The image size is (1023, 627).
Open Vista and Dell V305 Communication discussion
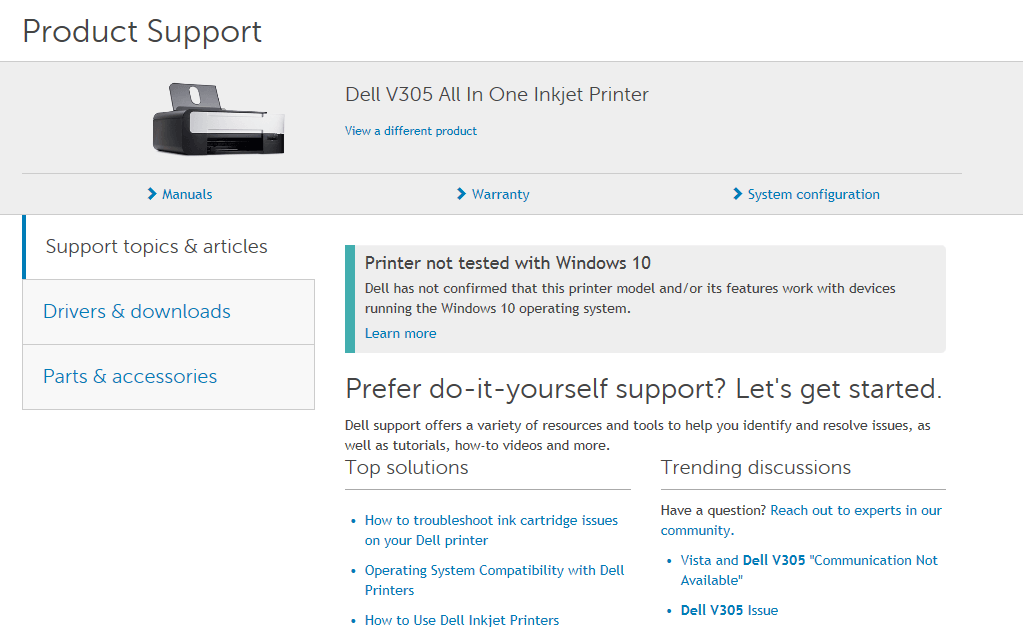tap(809, 570)
